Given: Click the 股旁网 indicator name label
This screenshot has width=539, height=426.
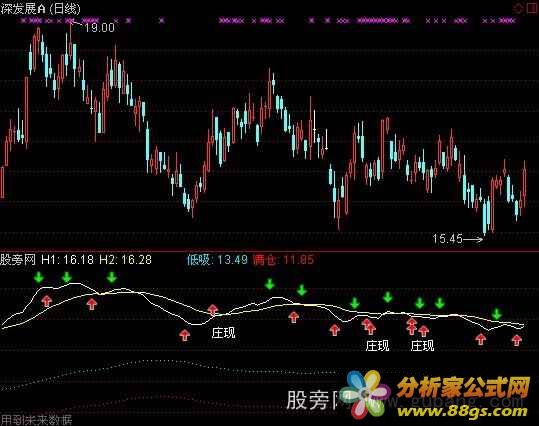Looking at the screenshot, I should tap(18, 260).
